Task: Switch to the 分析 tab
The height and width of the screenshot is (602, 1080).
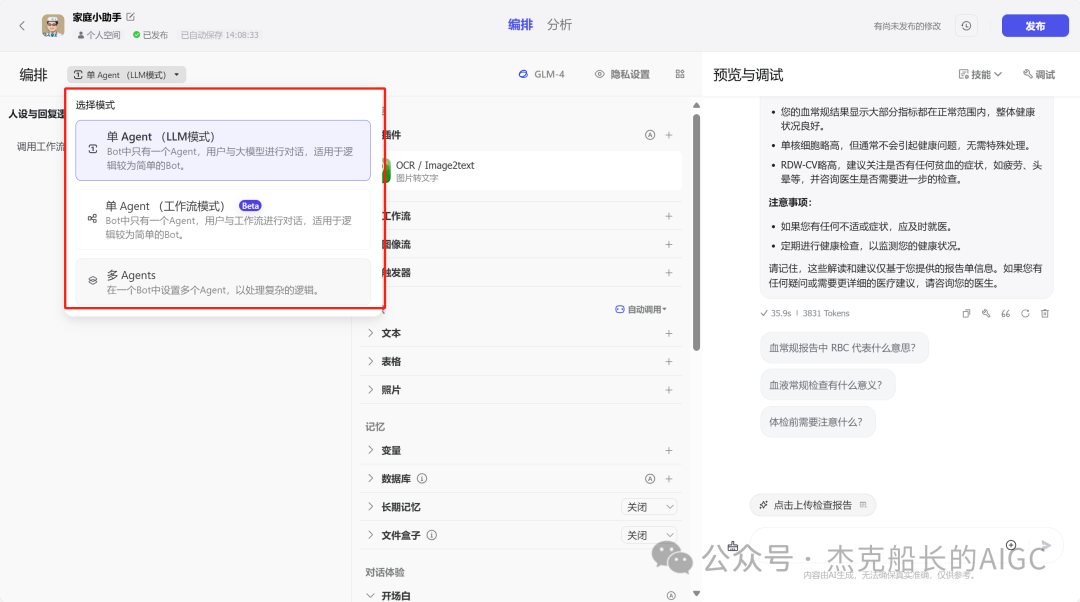Action: tap(559, 25)
